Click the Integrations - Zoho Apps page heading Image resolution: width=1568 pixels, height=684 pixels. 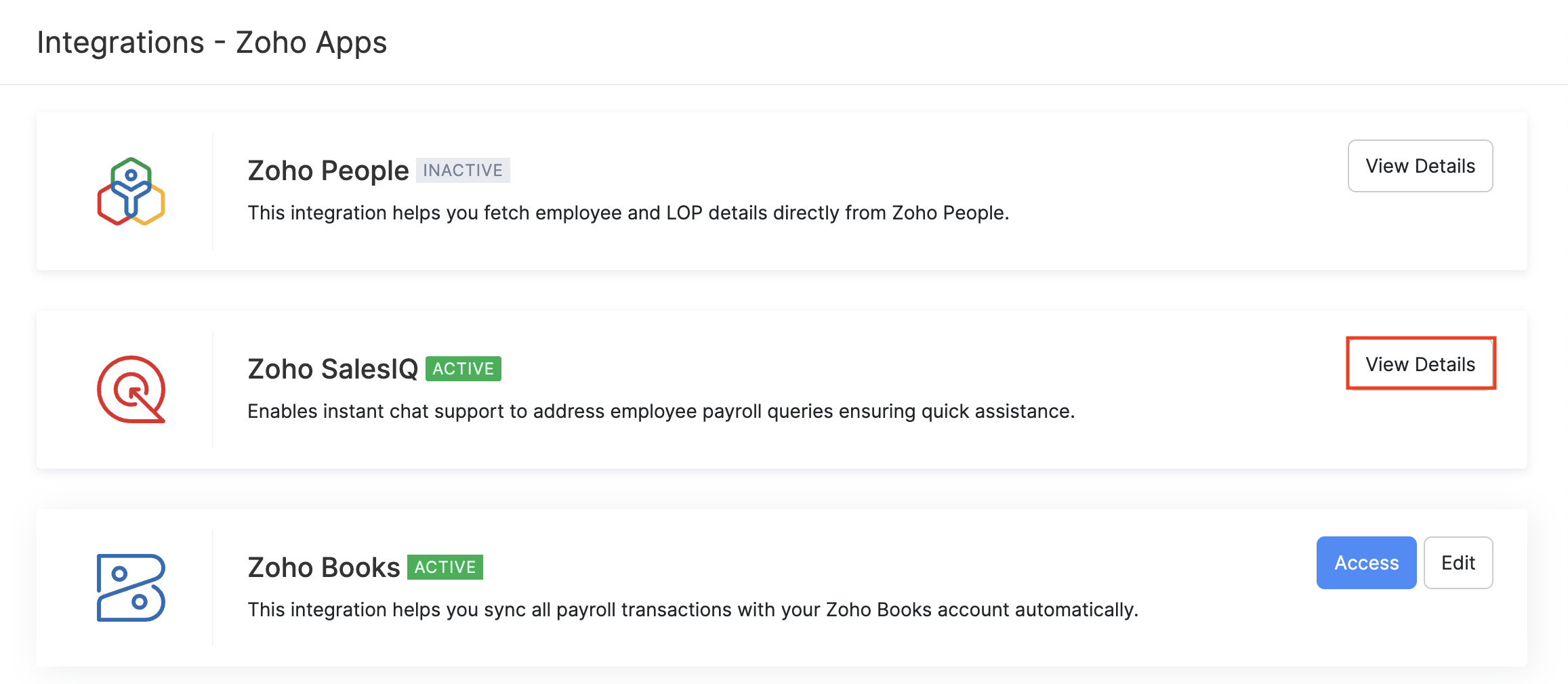[x=211, y=42]
